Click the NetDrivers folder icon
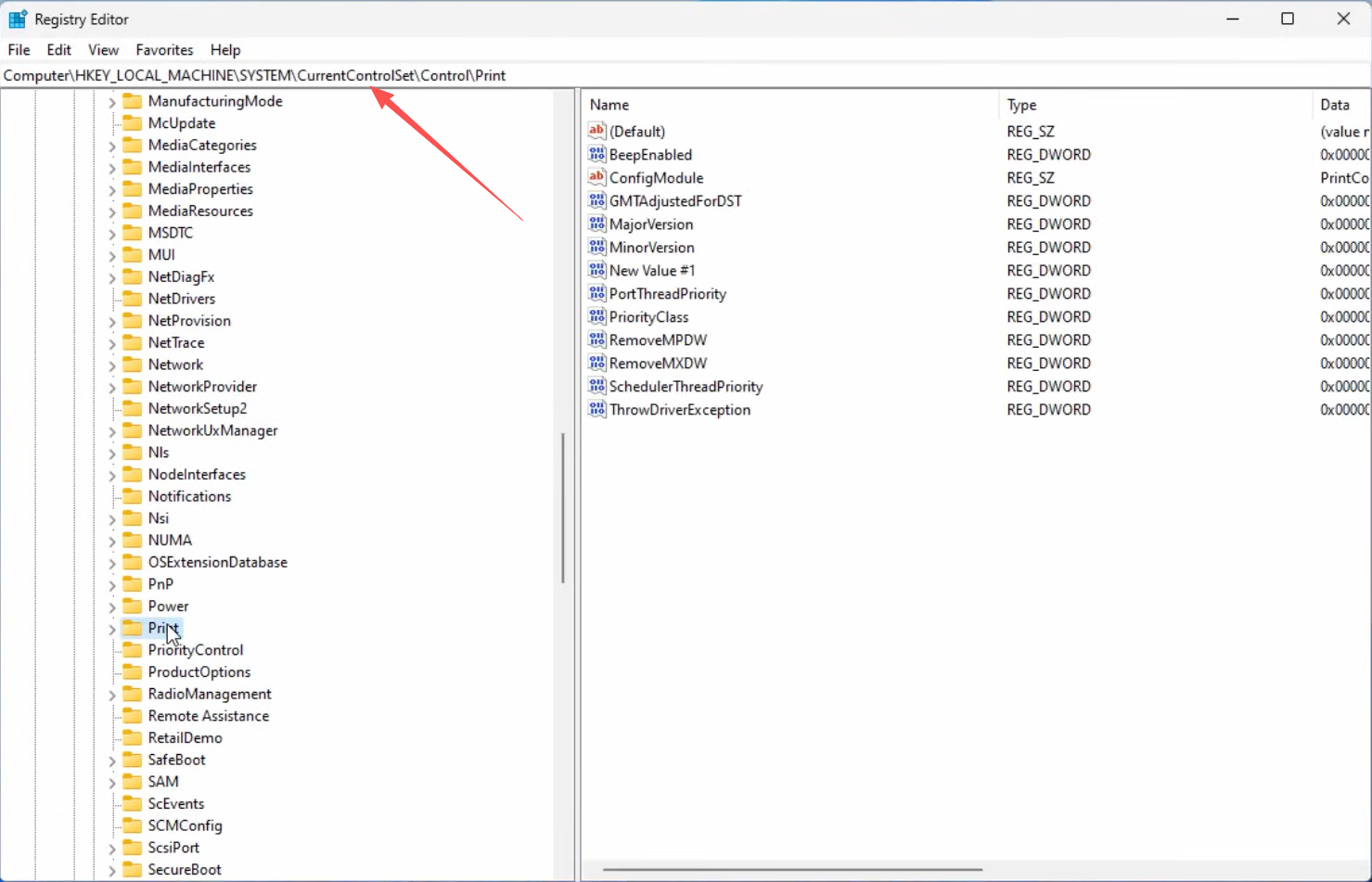This screenshot has height=882, width=1372. (133, 299)
